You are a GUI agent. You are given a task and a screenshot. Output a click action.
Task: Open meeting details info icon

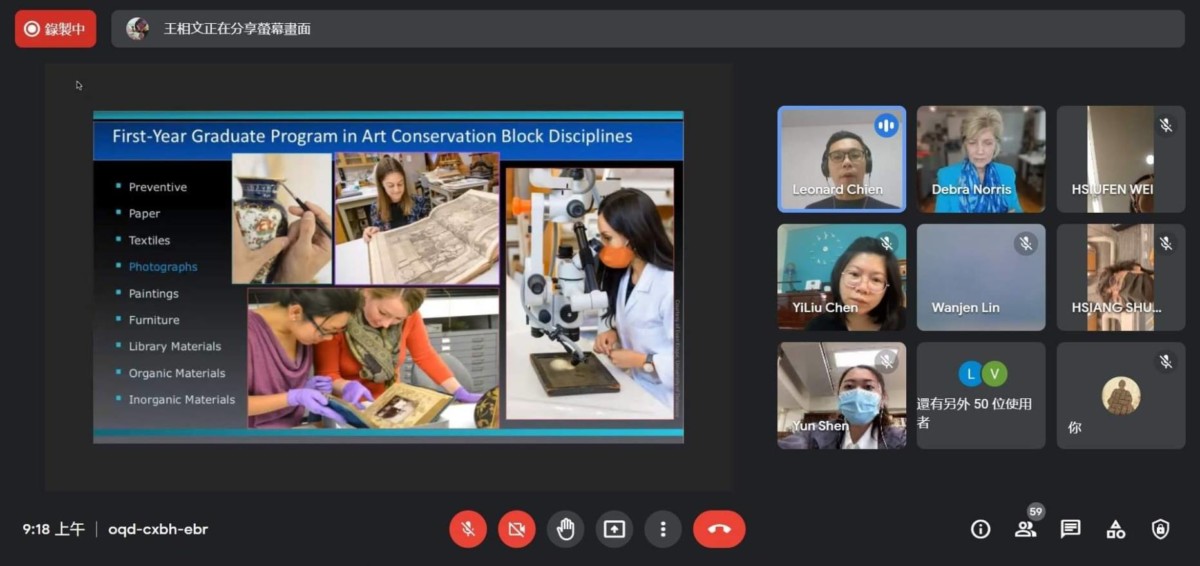[981, 529]
